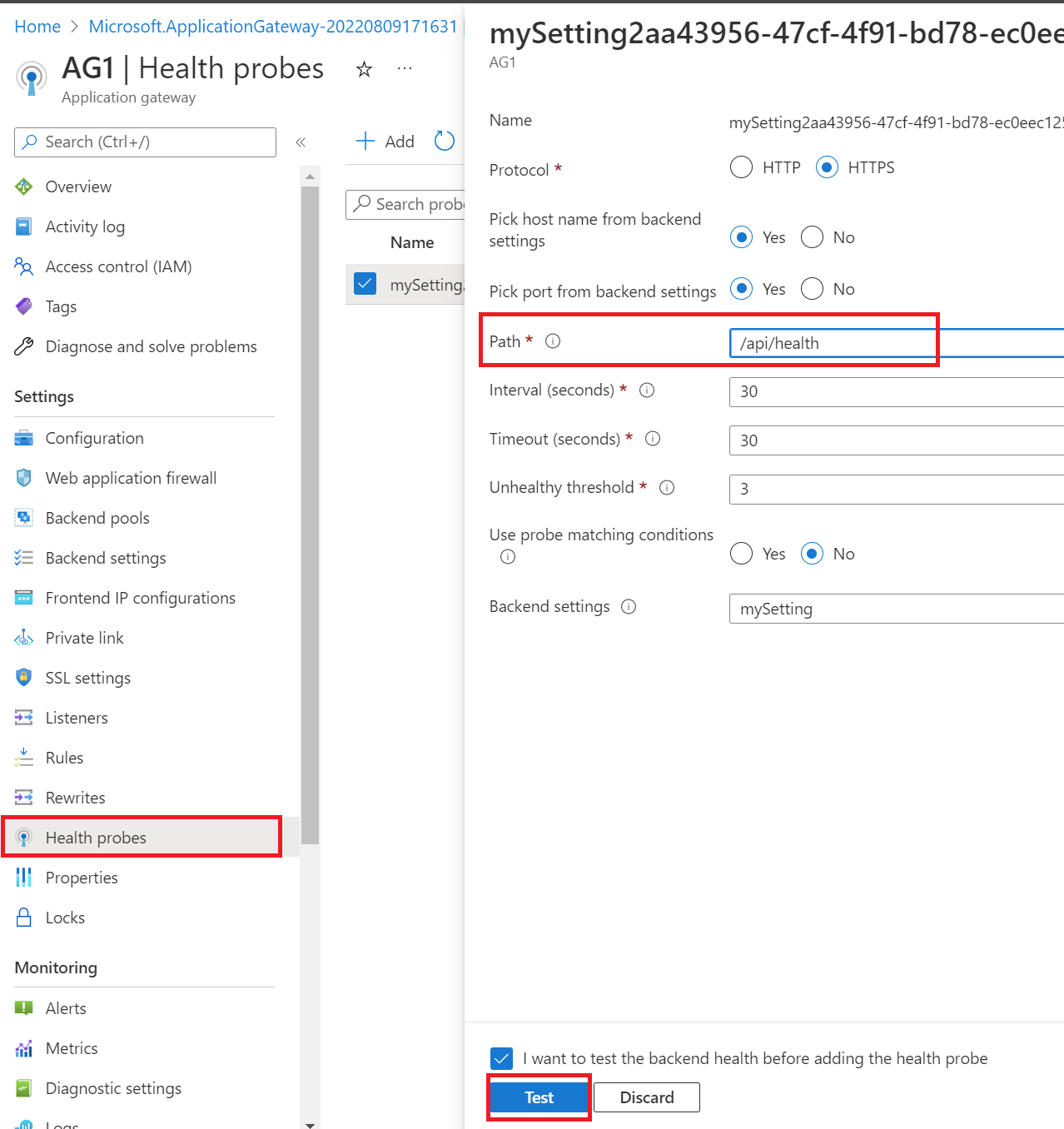Open the Rewrites settings icon
Image resolution: width=1064 pixels, height=1129 pixels.
pyautogui.click(x=23, y=797)
